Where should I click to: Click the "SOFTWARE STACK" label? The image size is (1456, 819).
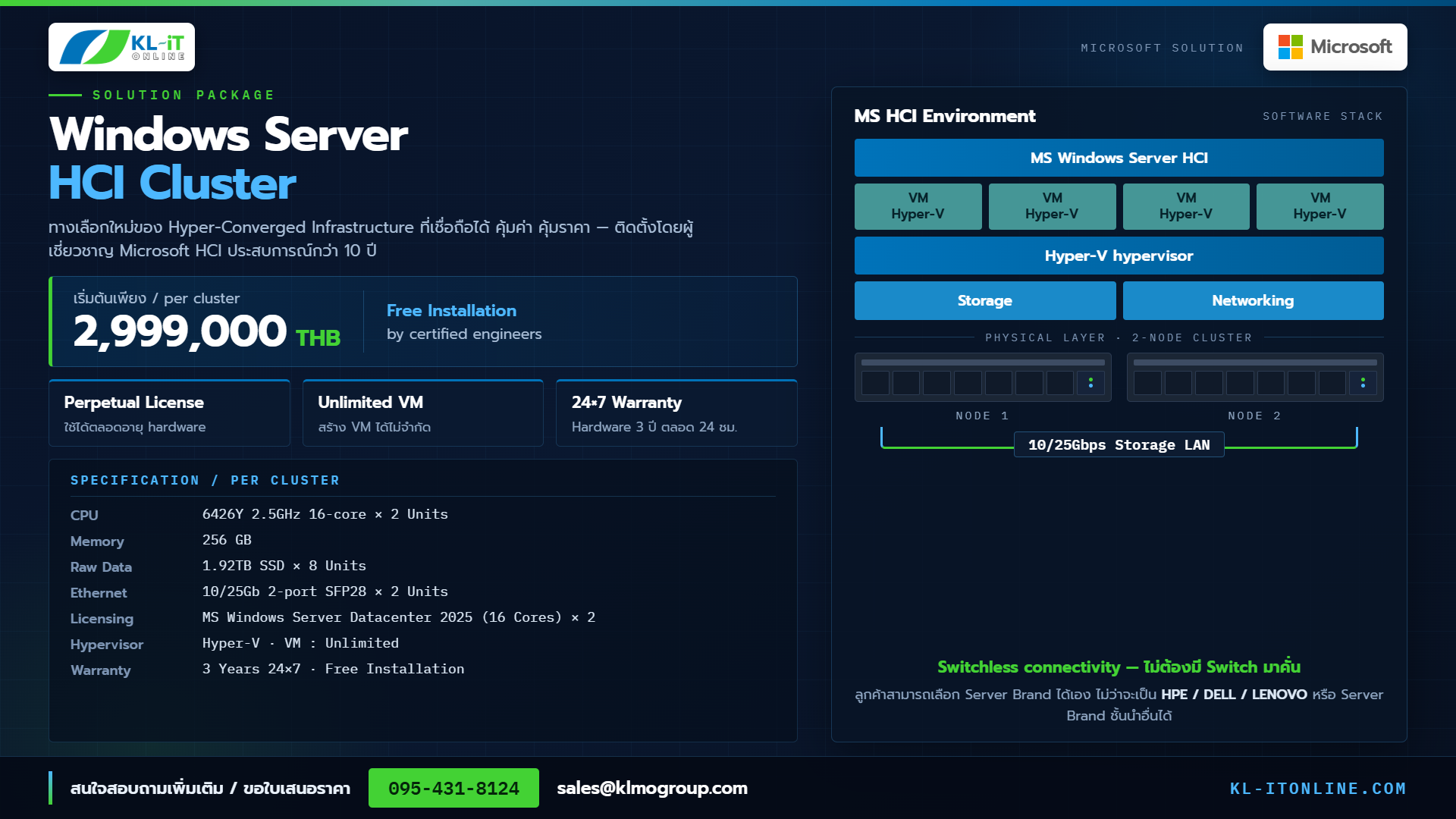(1323, 116)
